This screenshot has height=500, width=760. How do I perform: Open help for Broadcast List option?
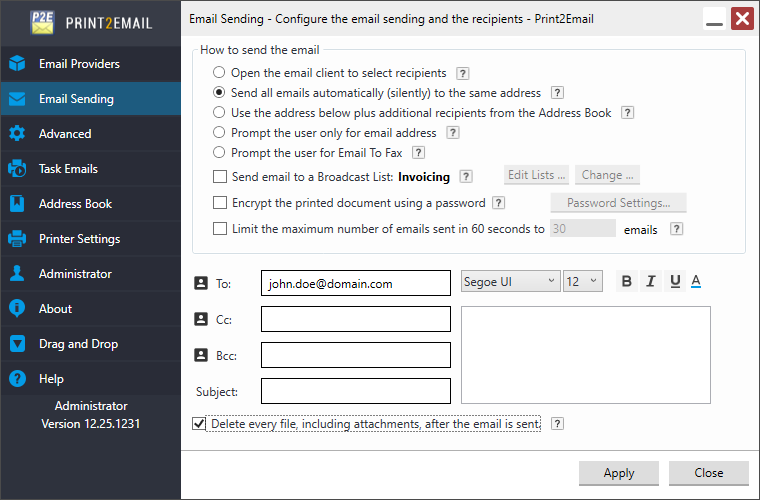(466, 176)
